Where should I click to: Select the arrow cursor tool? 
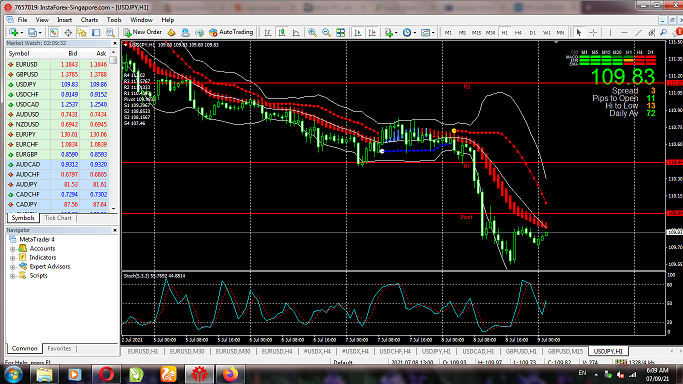click(x=579, y=33)
